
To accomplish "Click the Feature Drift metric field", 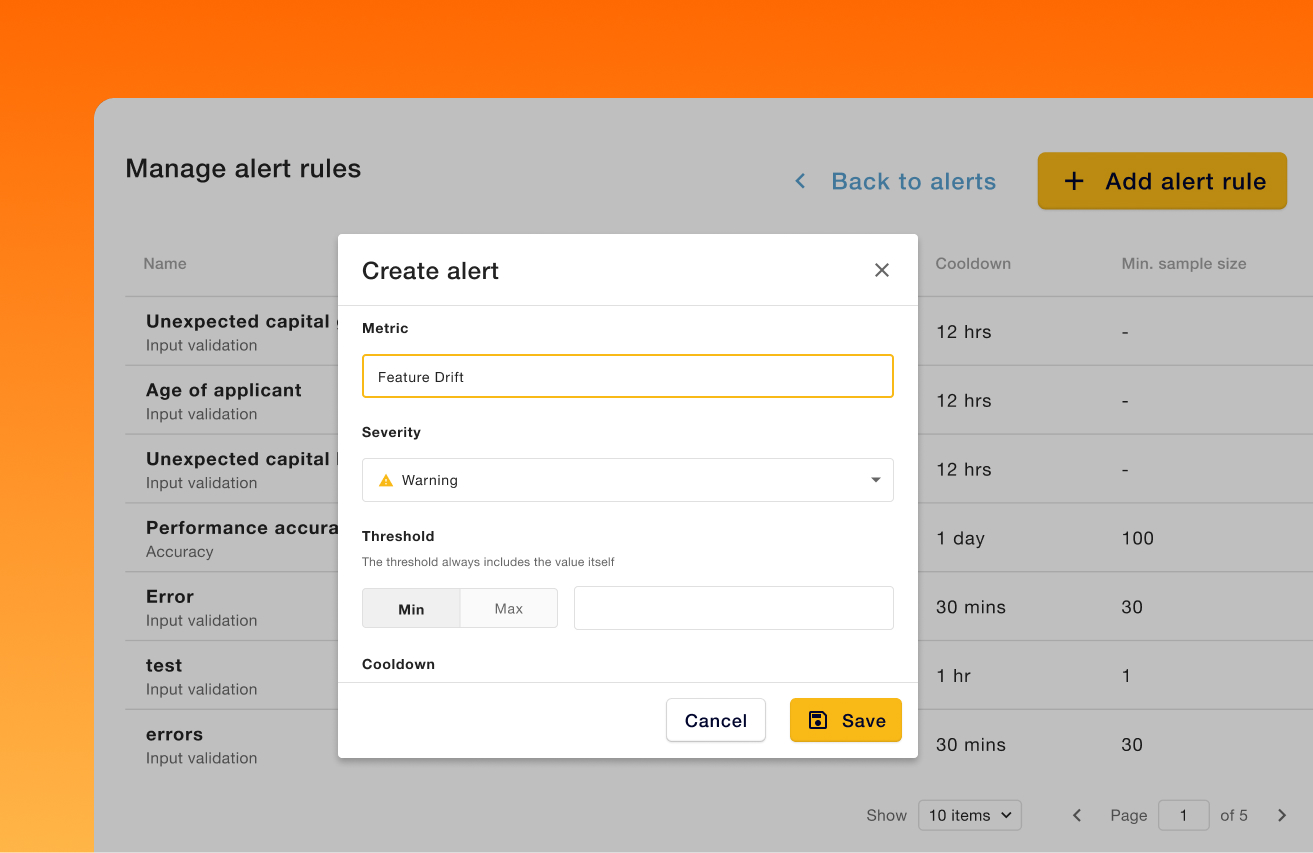I will point(627,376).
